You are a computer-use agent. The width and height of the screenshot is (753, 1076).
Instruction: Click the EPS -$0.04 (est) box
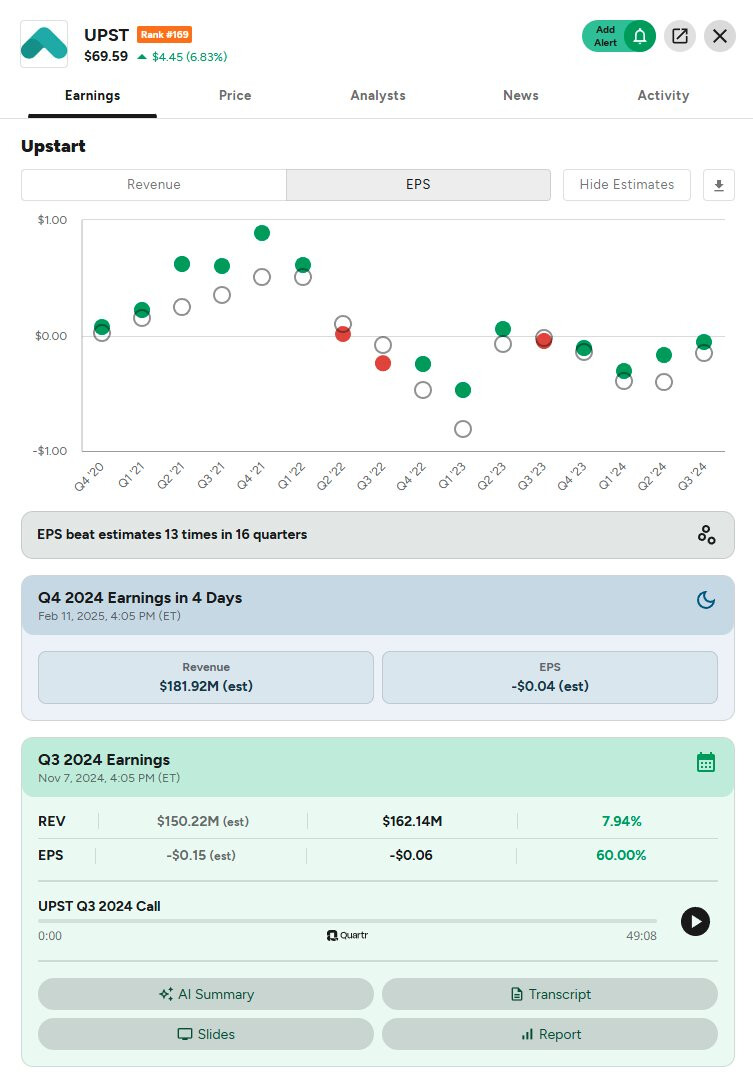tap(550, 677)
